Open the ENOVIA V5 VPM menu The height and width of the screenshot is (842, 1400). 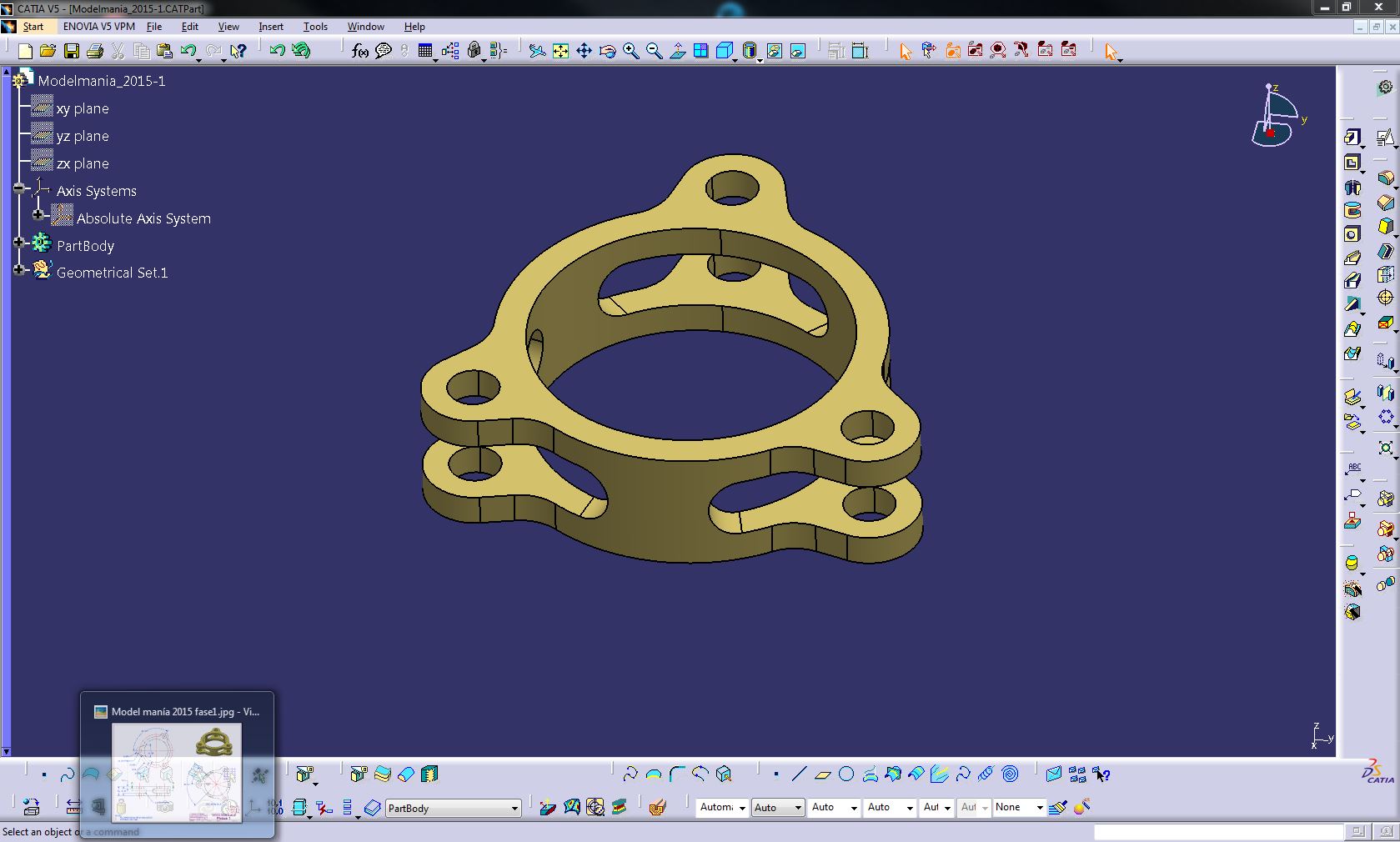click(x=99, y=27)
